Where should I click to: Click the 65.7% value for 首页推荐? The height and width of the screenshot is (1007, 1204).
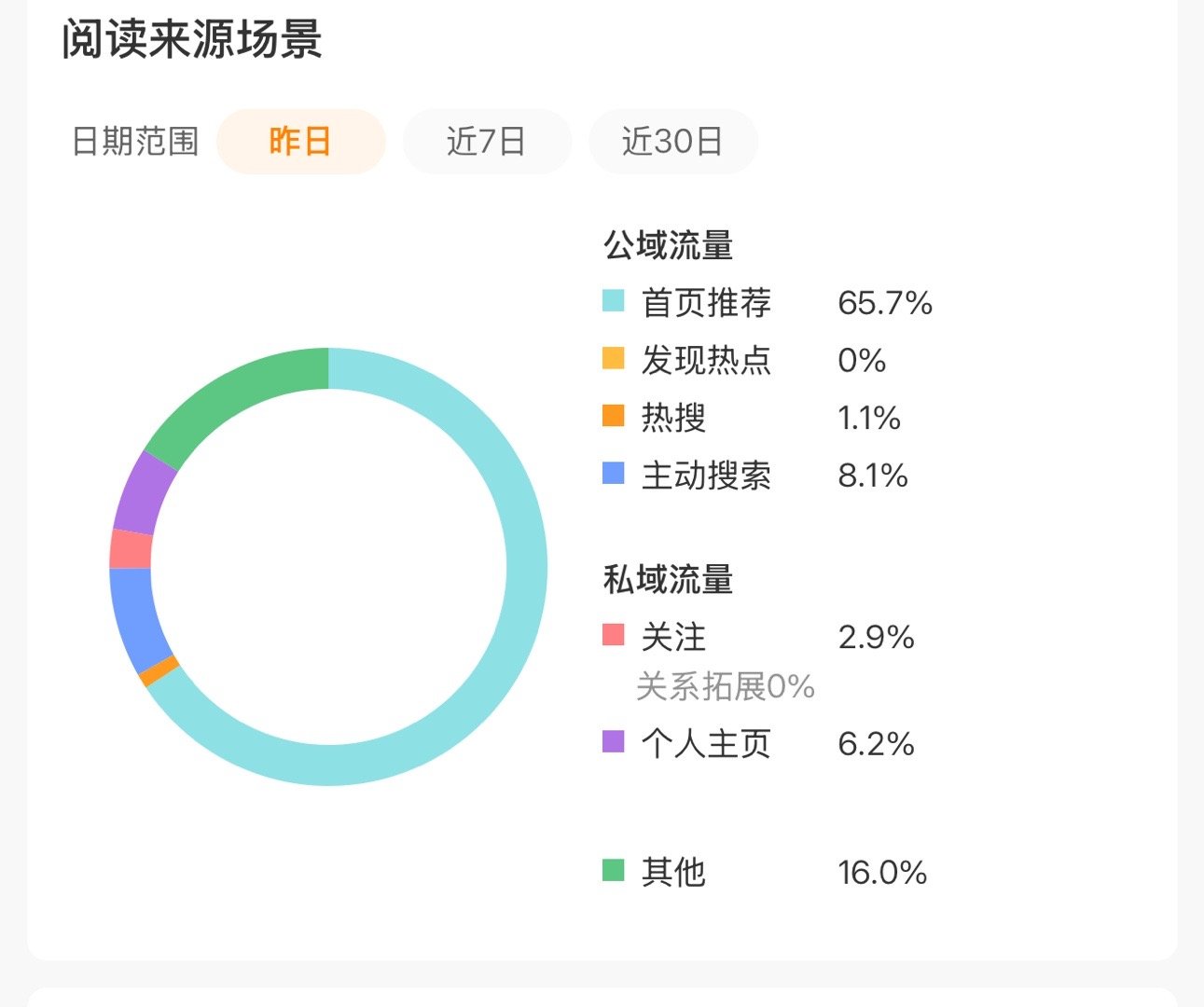pos(884,301)
